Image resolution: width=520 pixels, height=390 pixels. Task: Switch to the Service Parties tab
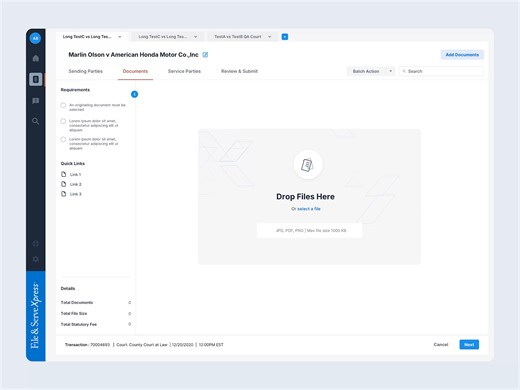[184, 71]
